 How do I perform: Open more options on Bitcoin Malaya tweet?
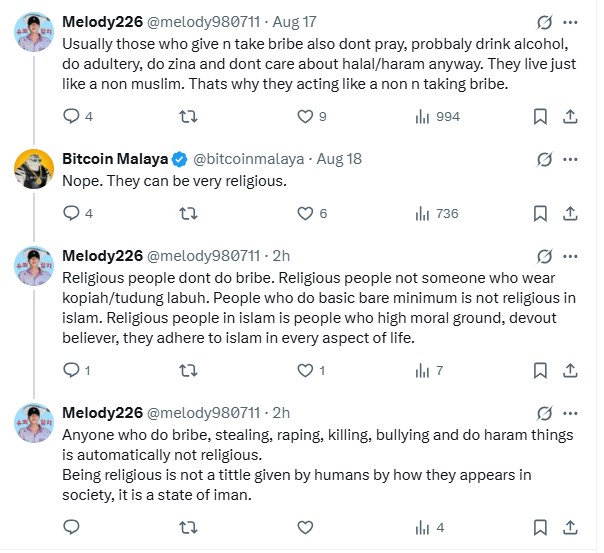(x=570, y=159)
